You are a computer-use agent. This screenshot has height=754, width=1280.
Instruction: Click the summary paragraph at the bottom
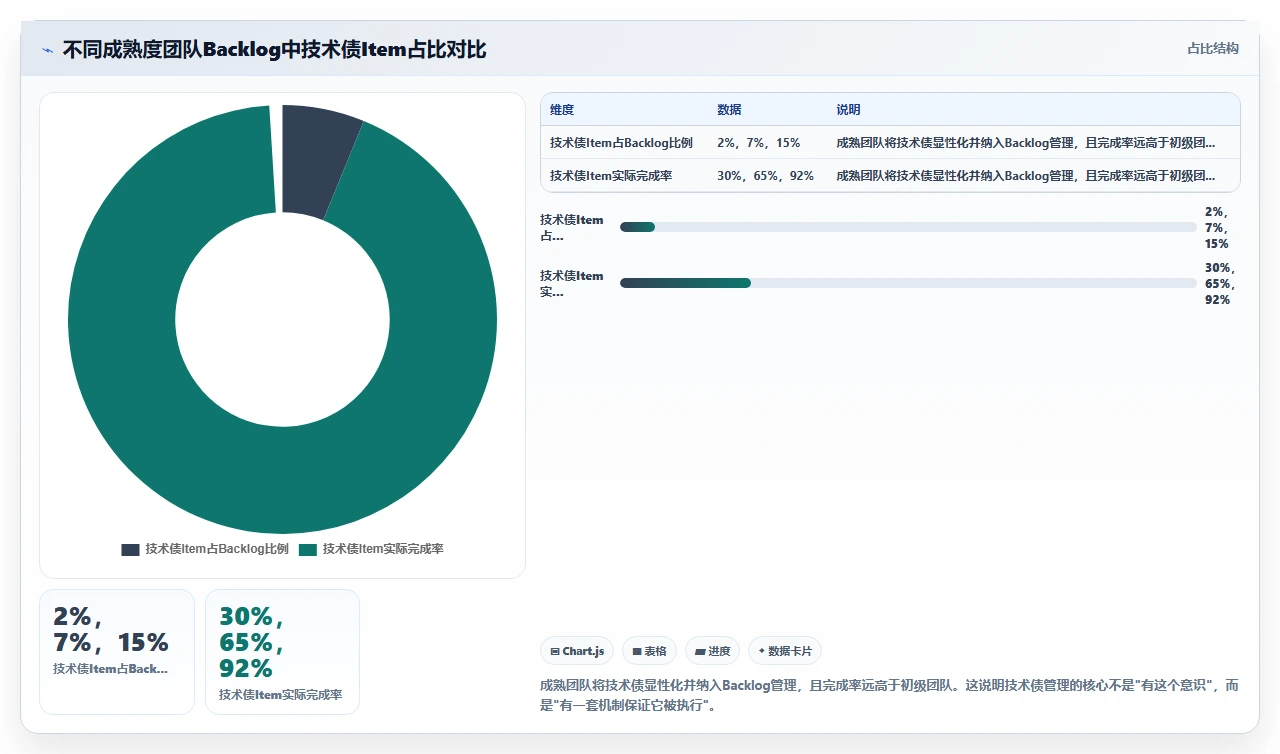(890, 695)
